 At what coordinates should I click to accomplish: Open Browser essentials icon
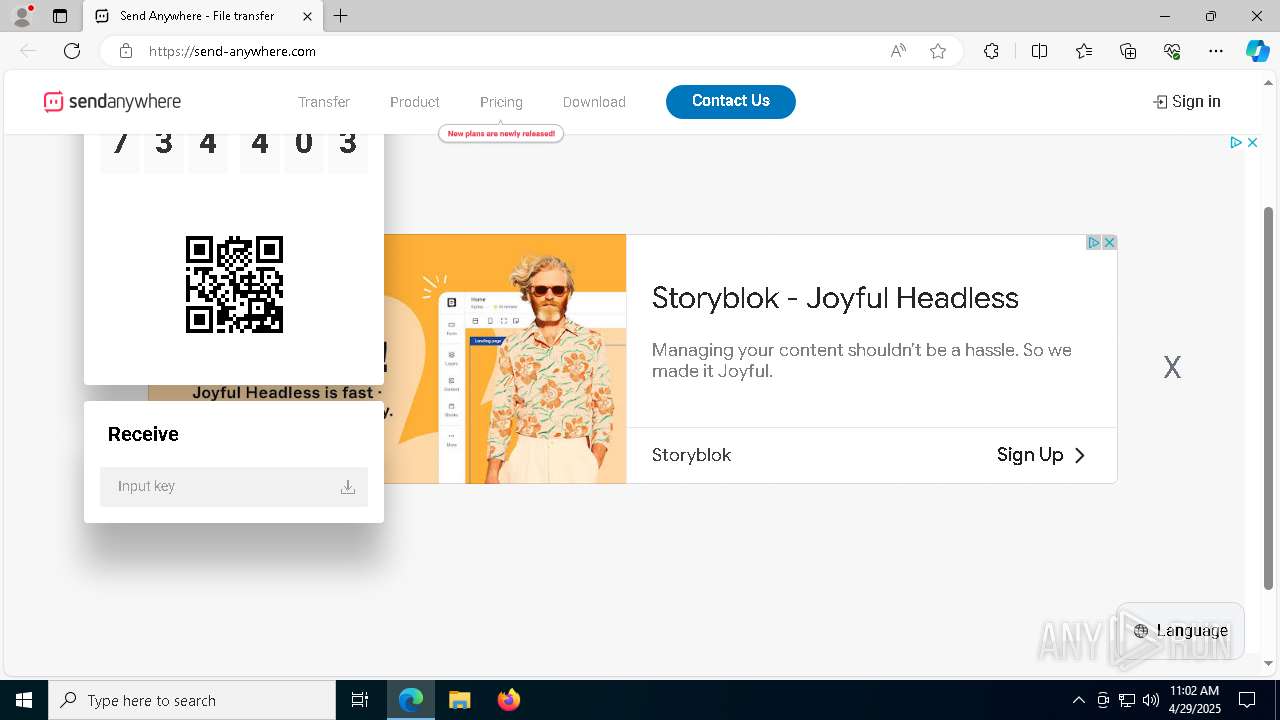point(1172,51)
